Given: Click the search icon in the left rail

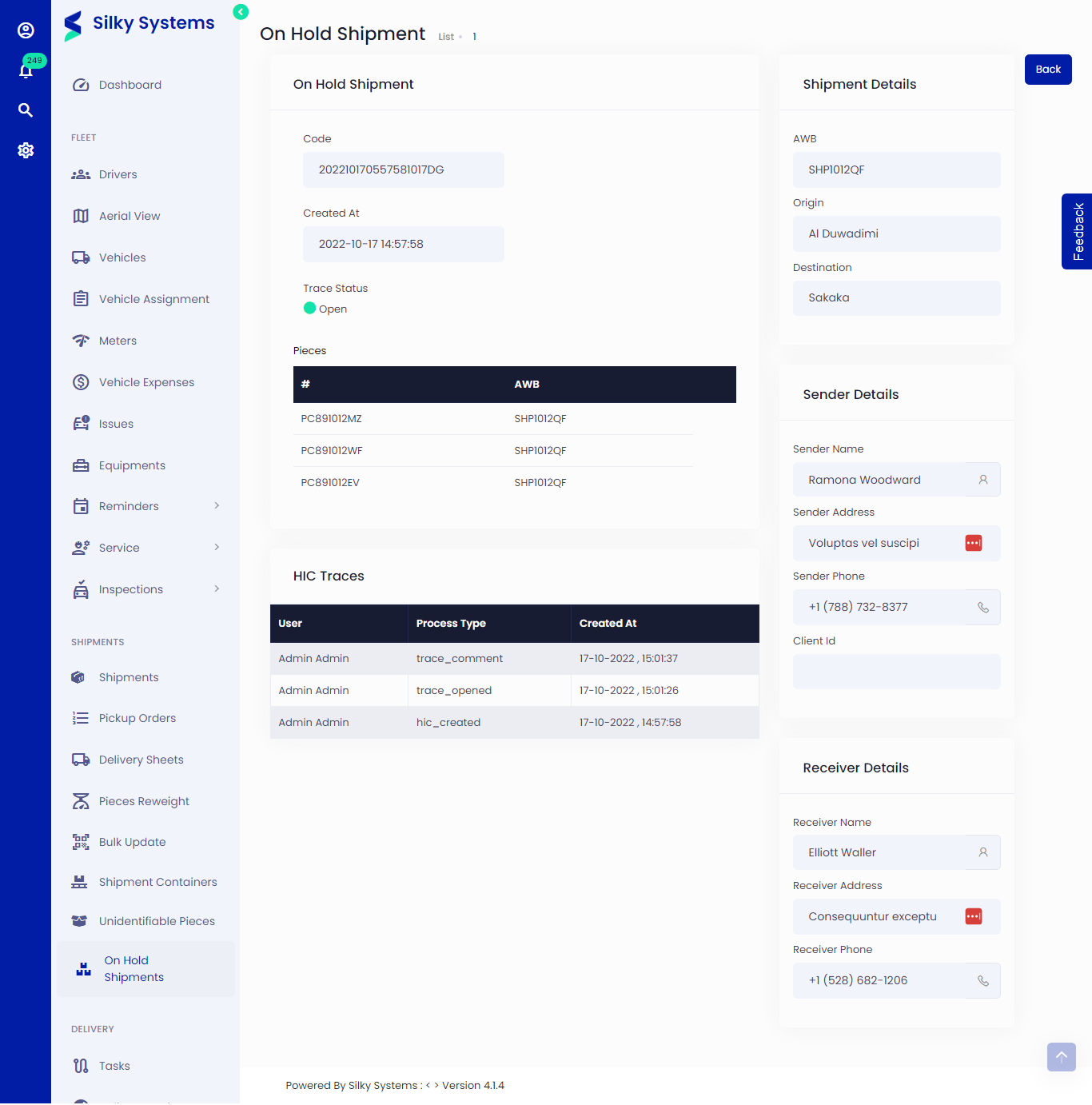Looking at the screenshot, I should pos(26,110).
